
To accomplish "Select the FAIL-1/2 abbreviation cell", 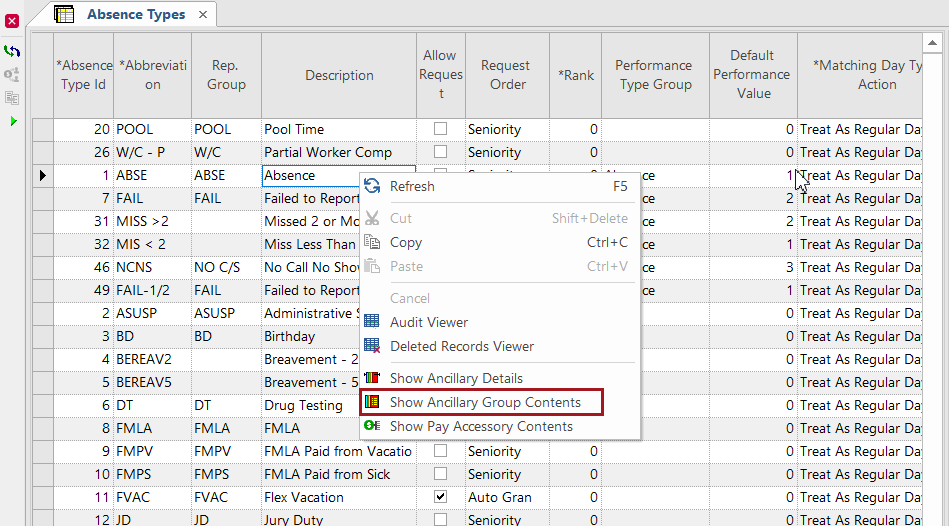I will (x=153, y=291).
